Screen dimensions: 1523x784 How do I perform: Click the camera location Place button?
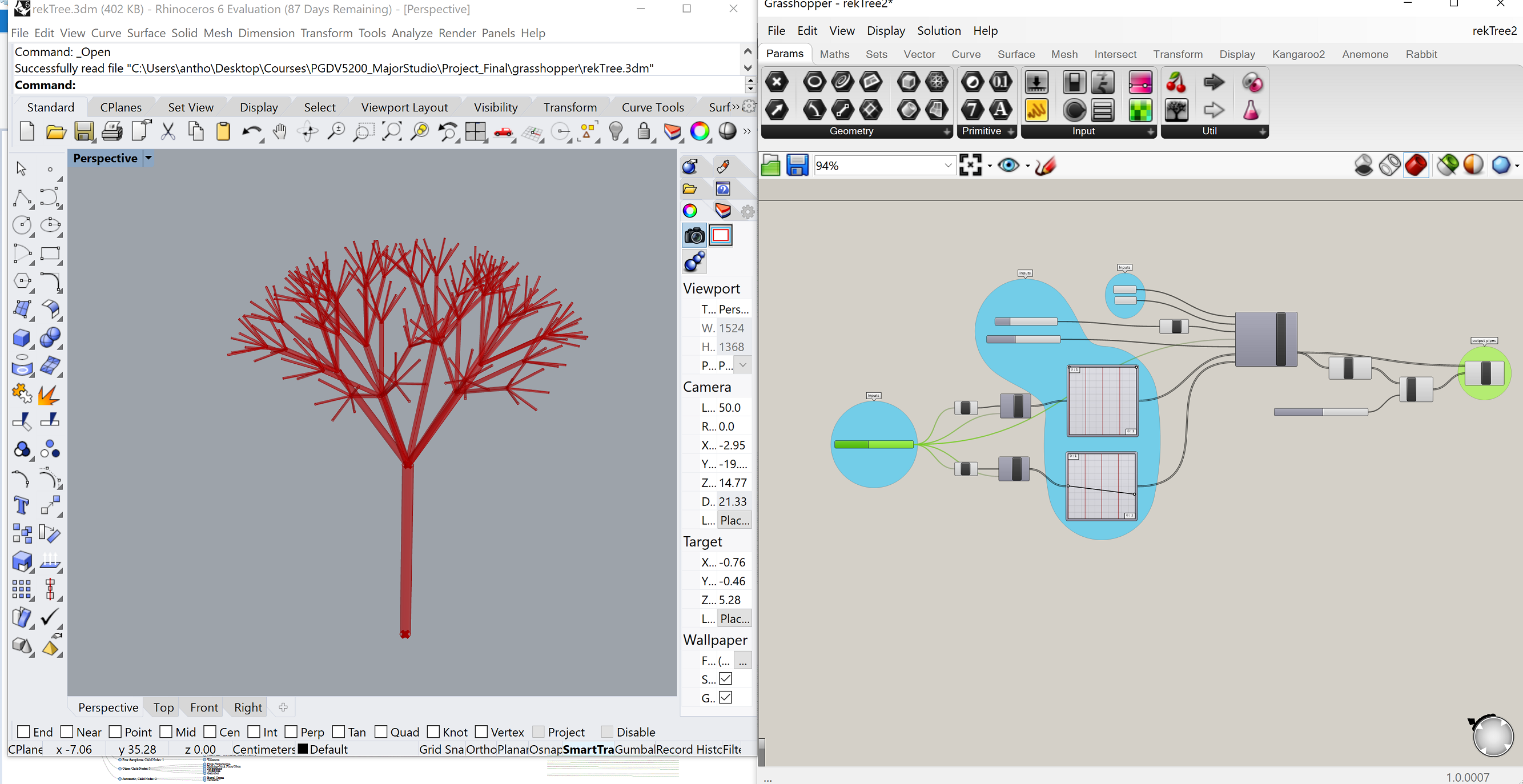pos(734,520)
